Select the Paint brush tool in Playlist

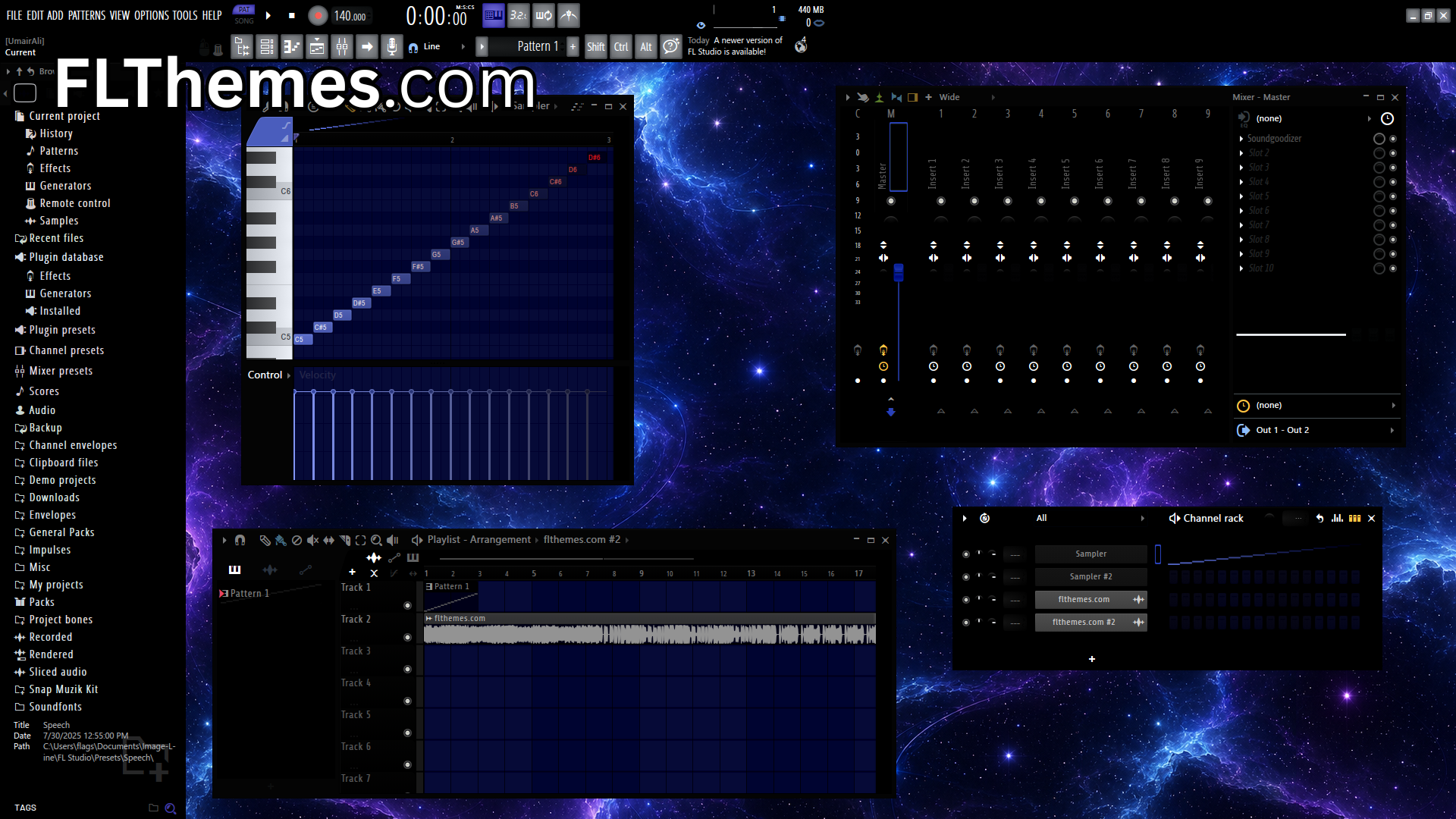pos(281,540)
